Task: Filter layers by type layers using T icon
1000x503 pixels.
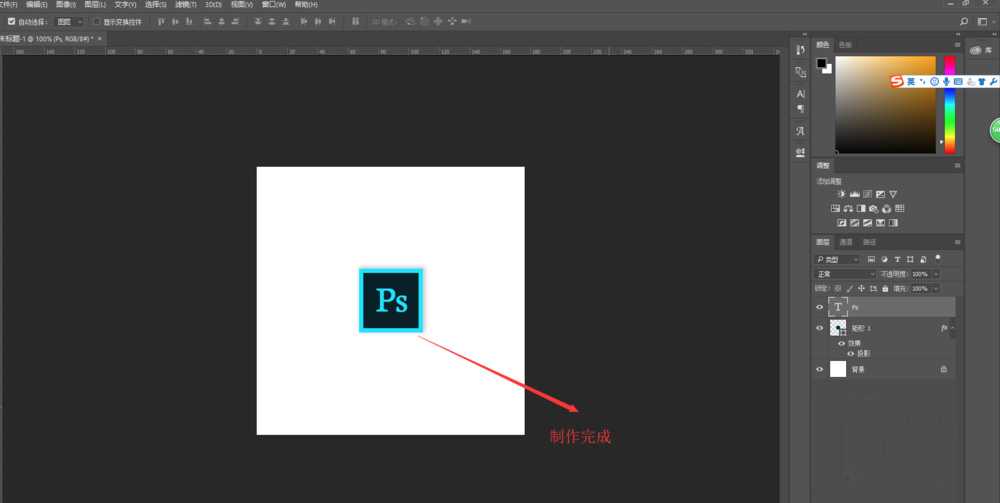Action: coord(897,259)
